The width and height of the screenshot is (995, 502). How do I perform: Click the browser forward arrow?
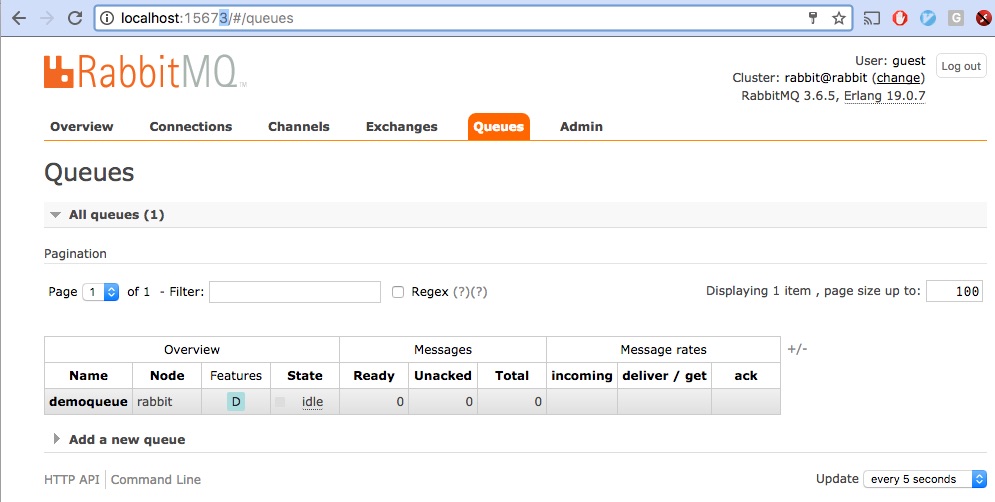tap(47, 18)
